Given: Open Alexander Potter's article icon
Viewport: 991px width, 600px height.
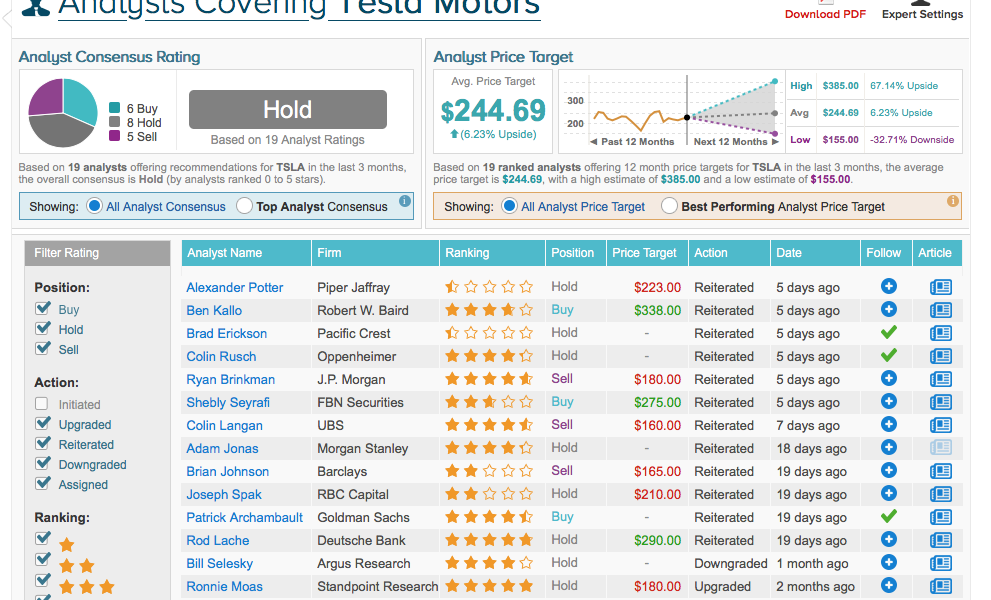Looking at the screenshot, I should (940, 287).
